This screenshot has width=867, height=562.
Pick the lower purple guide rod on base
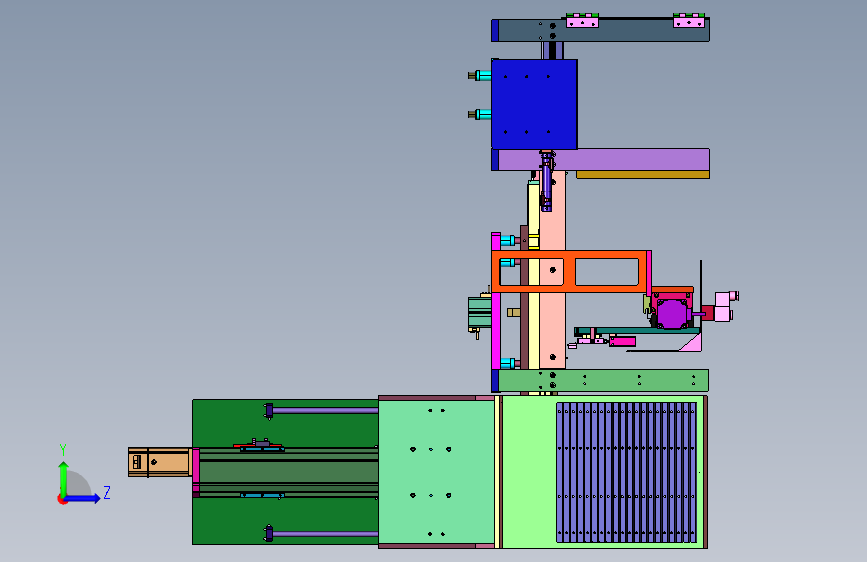(x=325, y=534)
